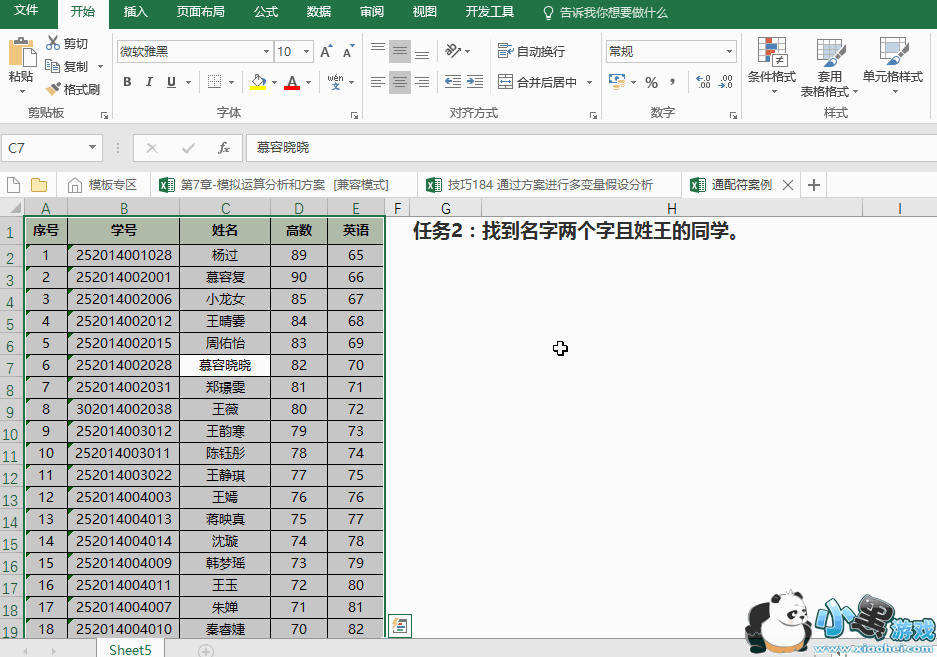The image size is (937, 657).
Task: Increase font size with the larger A icon
Action: (325, 51)
